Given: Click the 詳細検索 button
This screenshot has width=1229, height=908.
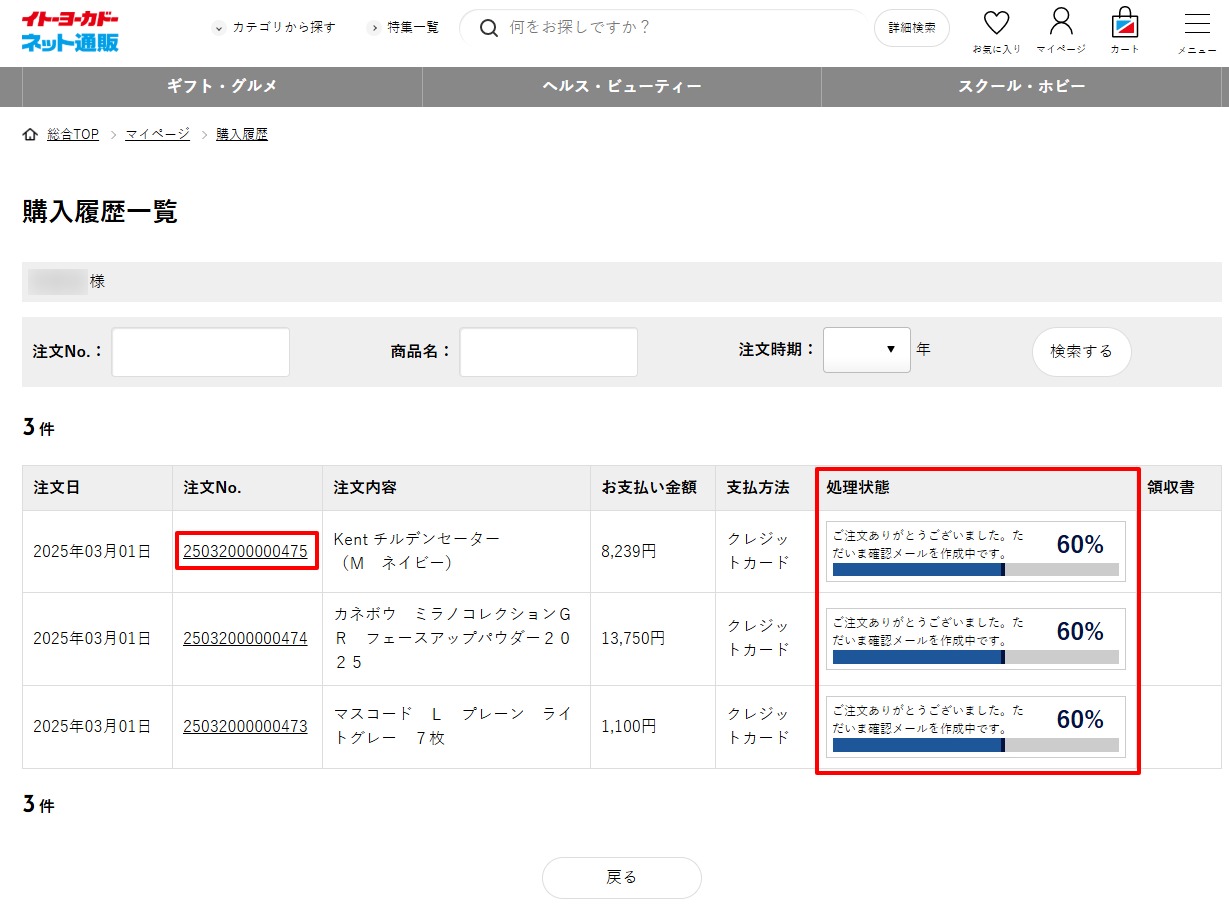Looking at the screenshot, I should click(911, 28).
